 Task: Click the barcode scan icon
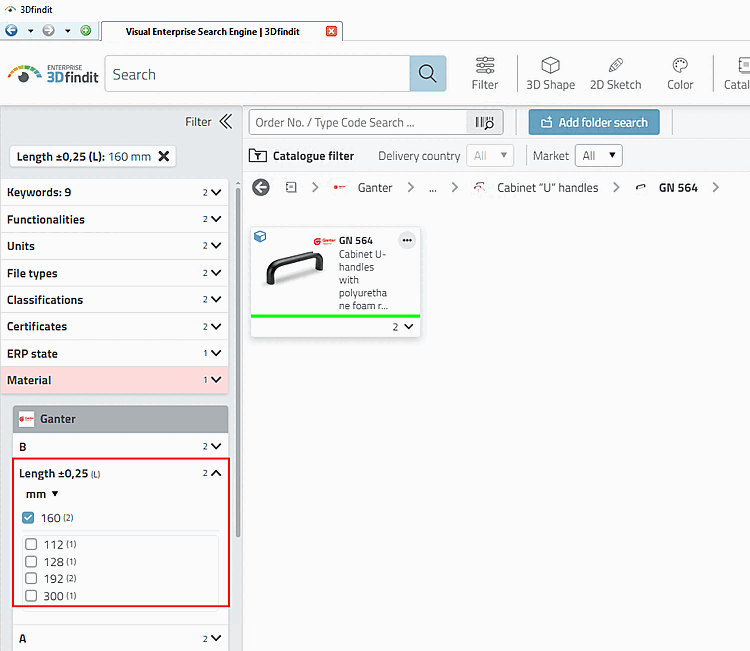coord(484,122)
